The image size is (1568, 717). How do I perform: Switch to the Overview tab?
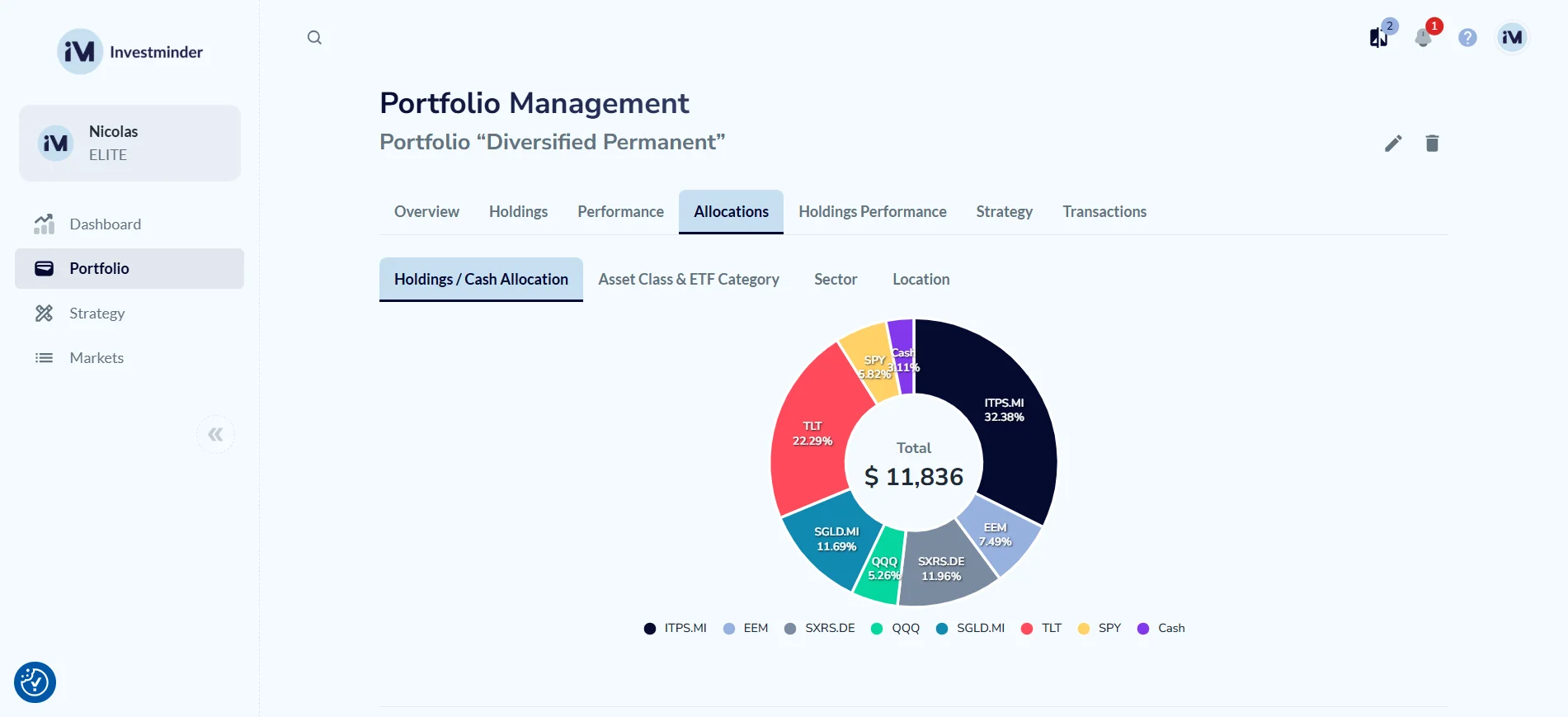tap(426, 212)
